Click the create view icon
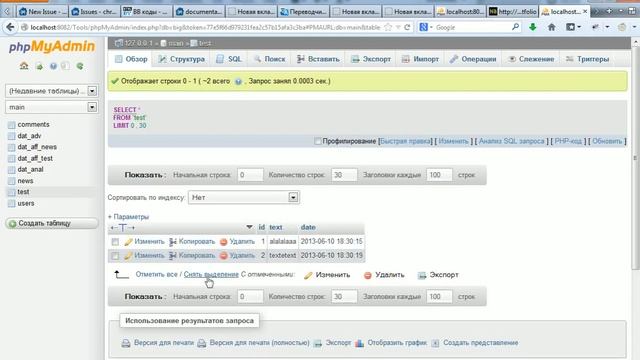Viewport: 640px width, 360px height. (x=435, y=343)
